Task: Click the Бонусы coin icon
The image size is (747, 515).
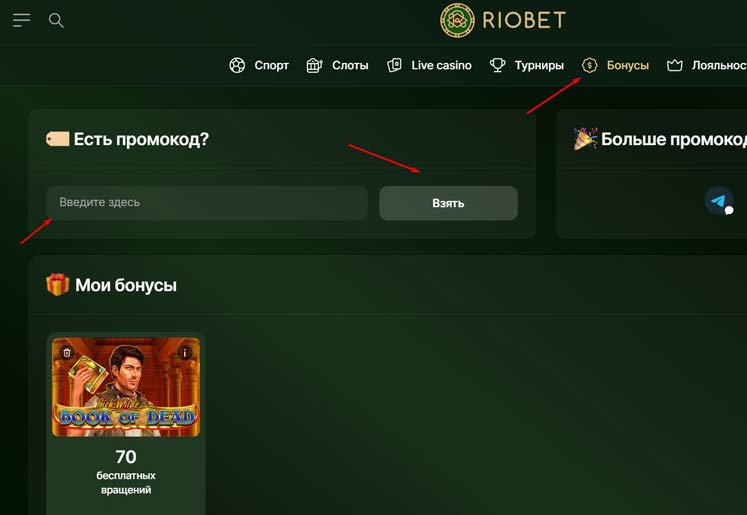Action: coord(589,65)
